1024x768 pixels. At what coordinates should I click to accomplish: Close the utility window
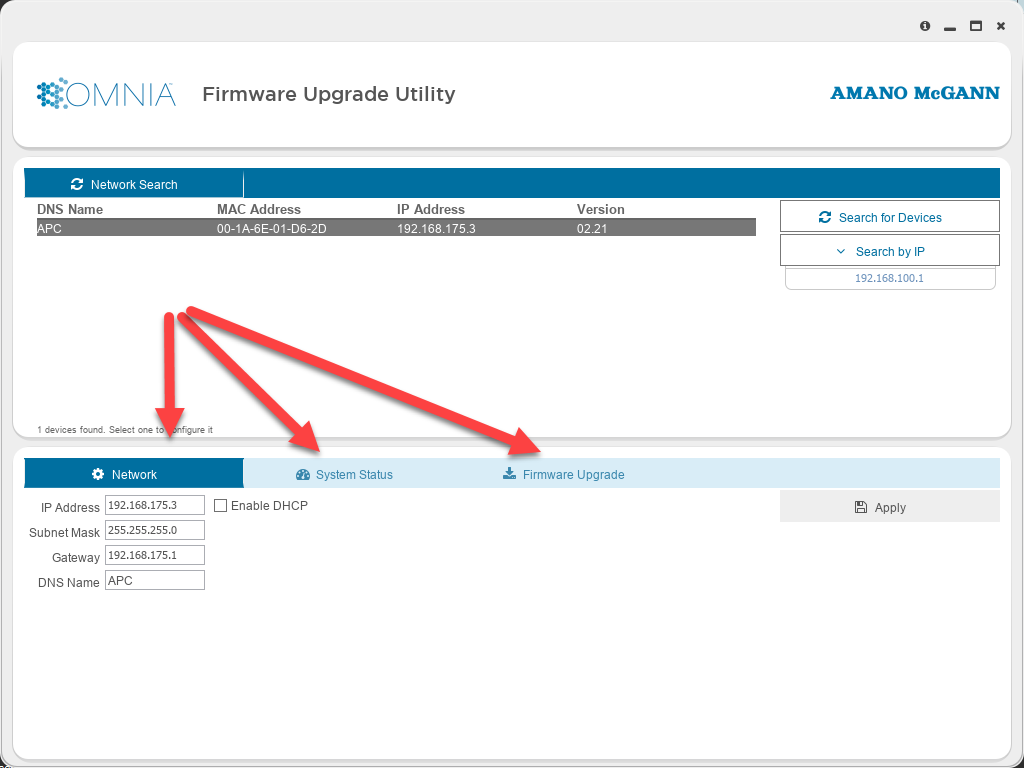pos(1000,26)
